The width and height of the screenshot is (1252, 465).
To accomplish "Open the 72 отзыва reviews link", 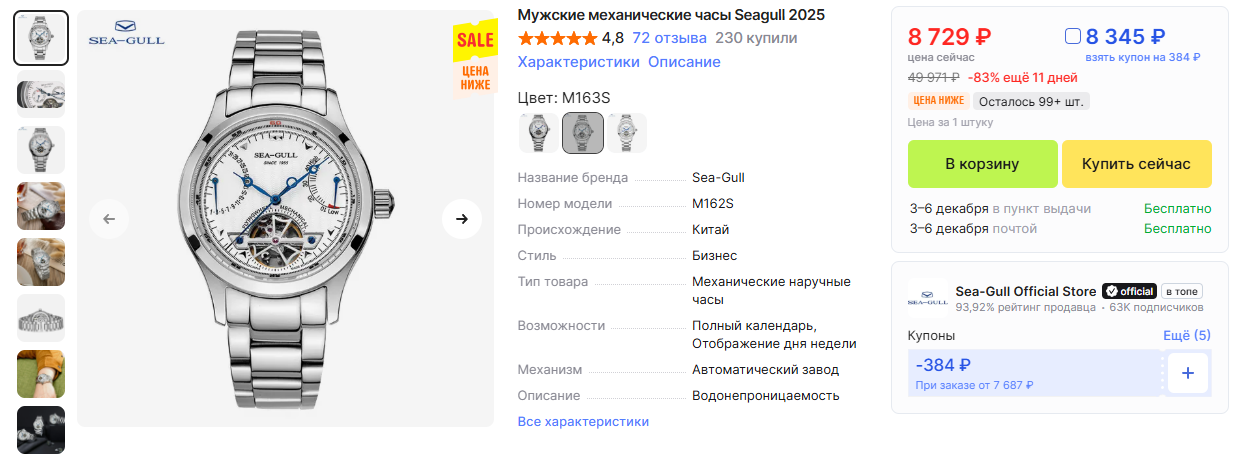I will (x=669, y=38).
